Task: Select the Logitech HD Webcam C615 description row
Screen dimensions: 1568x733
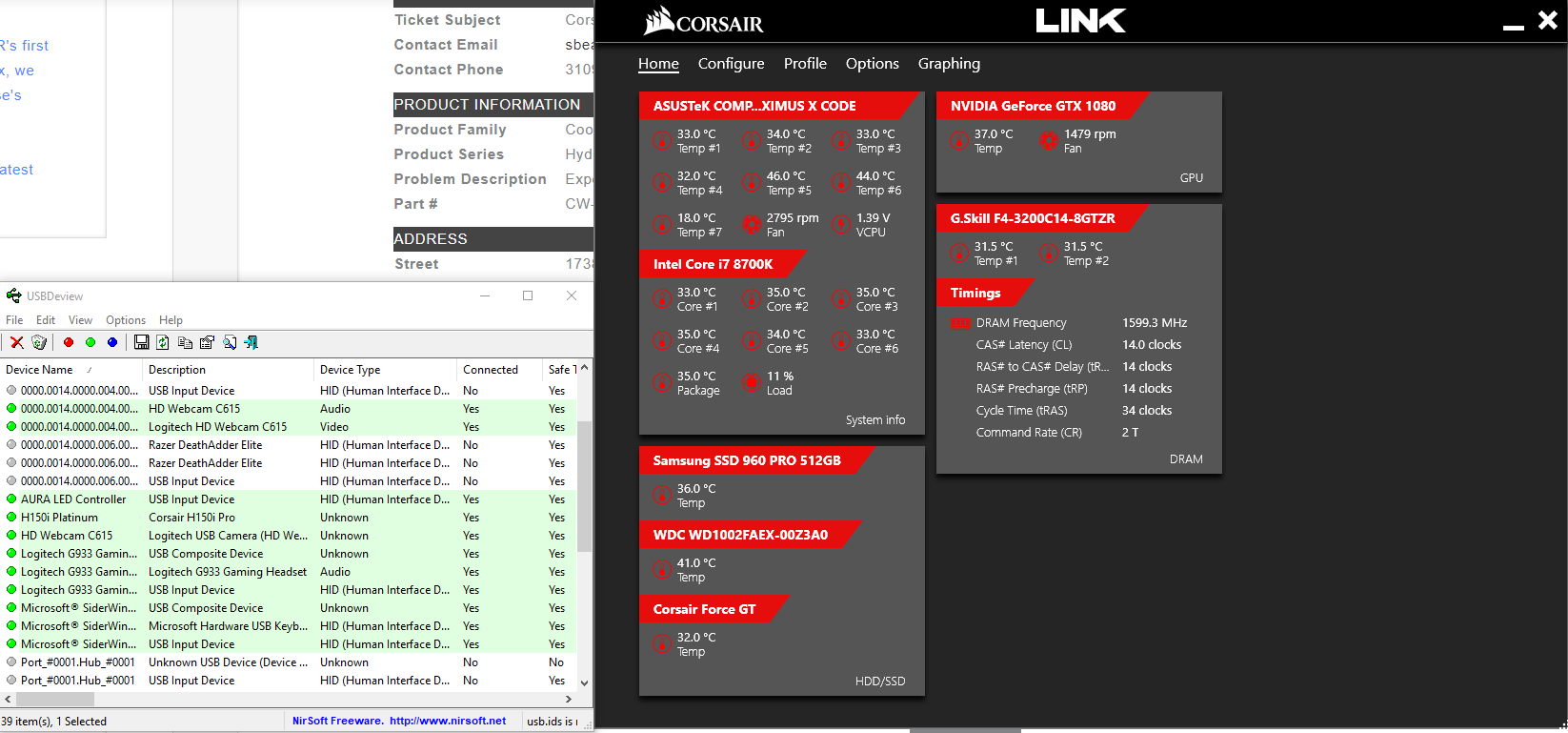Action: click(289, 427)
